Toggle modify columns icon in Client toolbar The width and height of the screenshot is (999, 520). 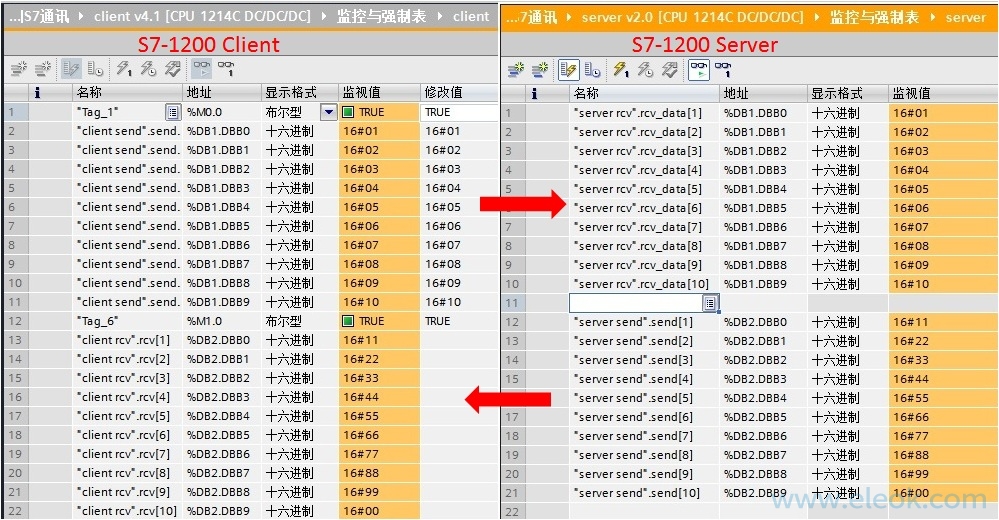pos(71,69)
